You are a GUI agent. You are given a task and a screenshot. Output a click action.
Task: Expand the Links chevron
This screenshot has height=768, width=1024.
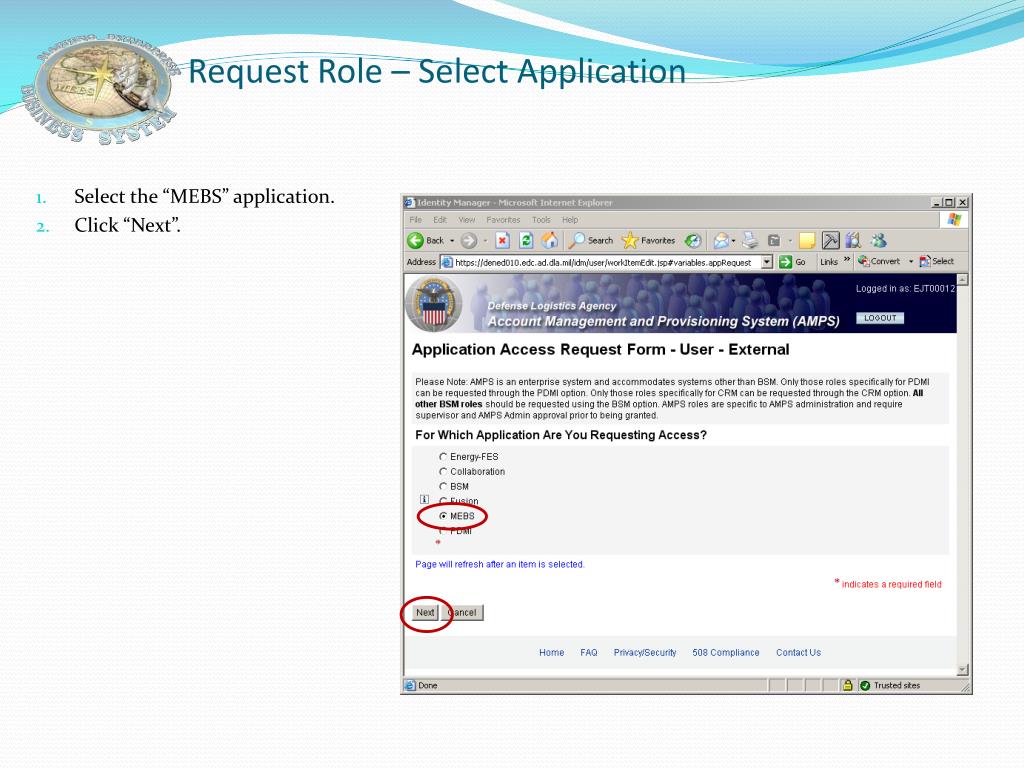pos(847,260)
